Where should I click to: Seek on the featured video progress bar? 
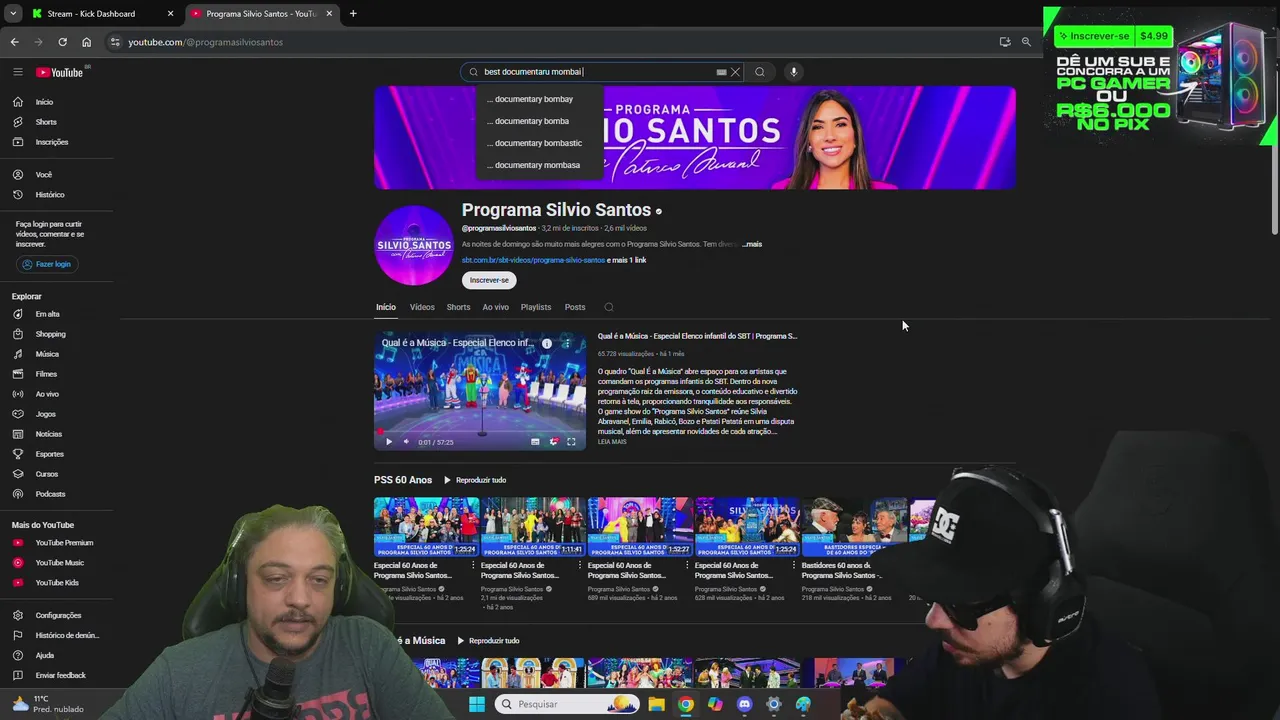coord(480,431)
